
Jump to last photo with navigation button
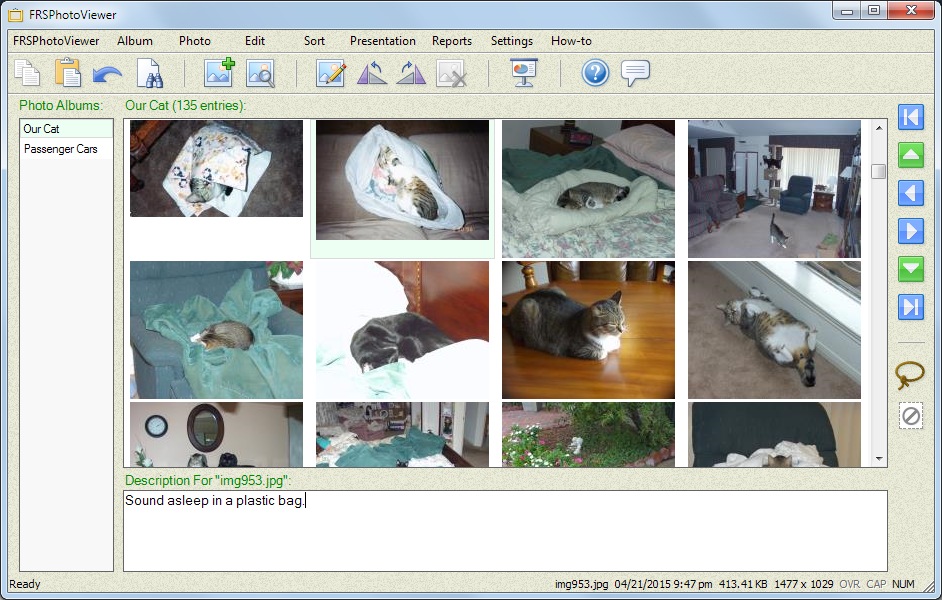coord(911,307)
